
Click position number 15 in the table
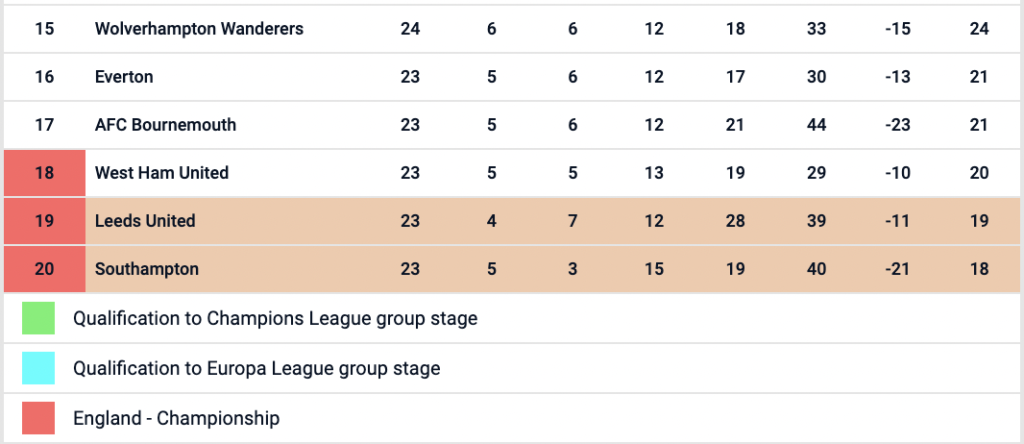click(x=44, y=29)
